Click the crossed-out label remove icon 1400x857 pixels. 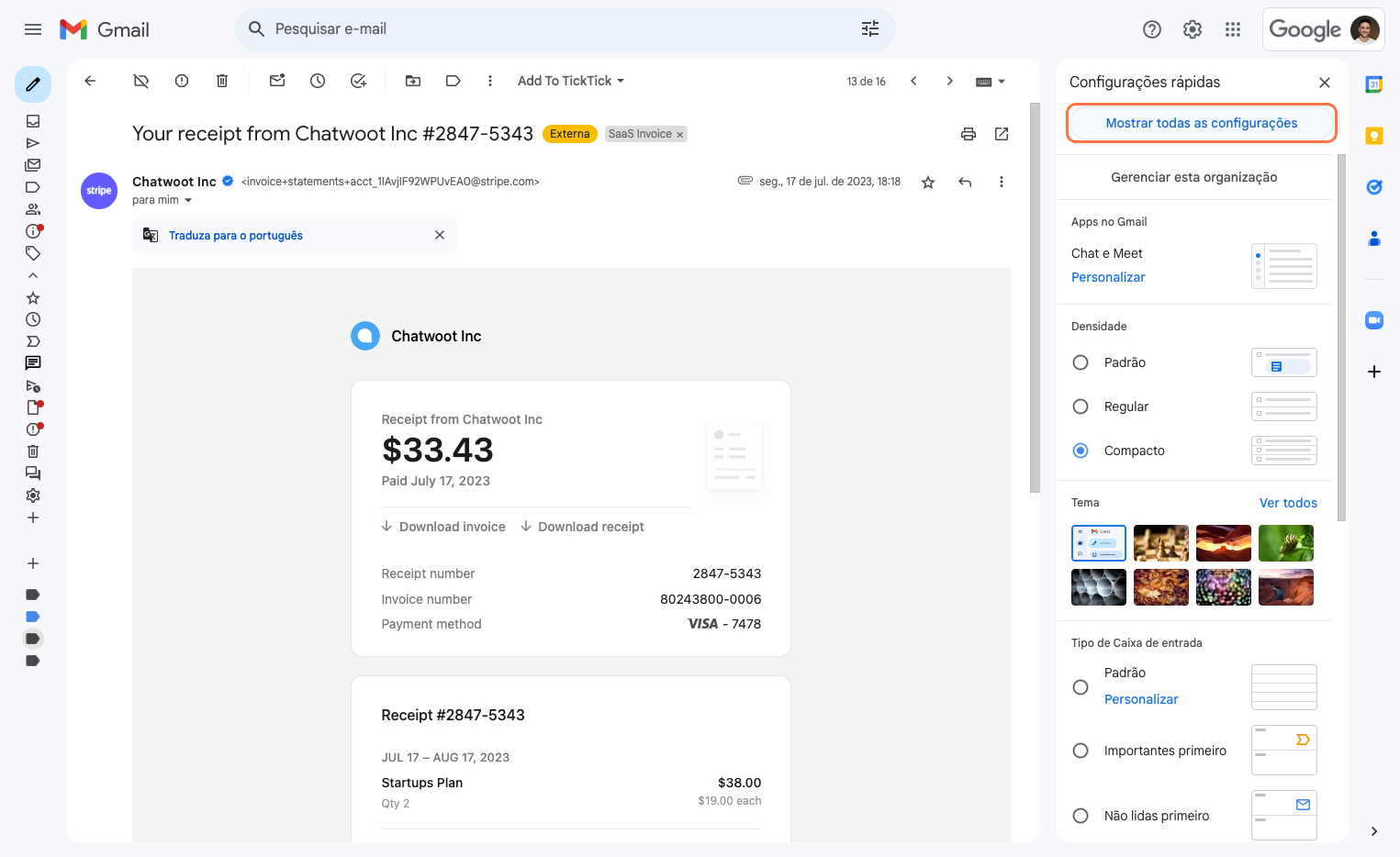141,81
